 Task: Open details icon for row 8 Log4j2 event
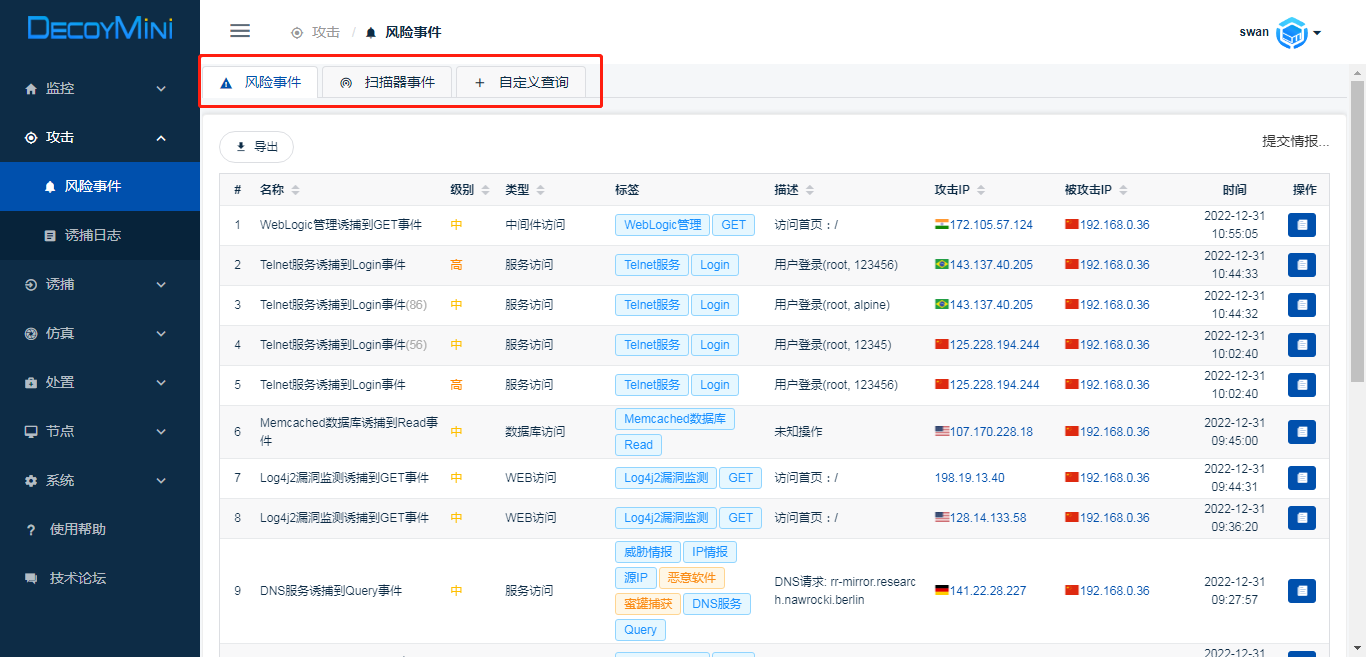pyautogui.click(x=1301, y=518)
